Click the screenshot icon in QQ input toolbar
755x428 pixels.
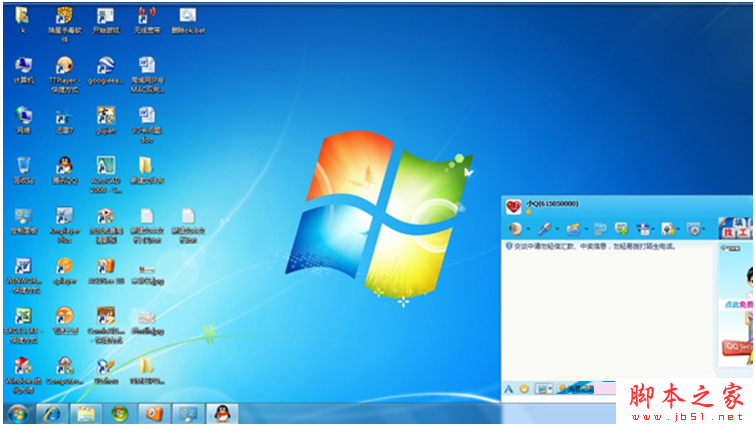point(542,389)
